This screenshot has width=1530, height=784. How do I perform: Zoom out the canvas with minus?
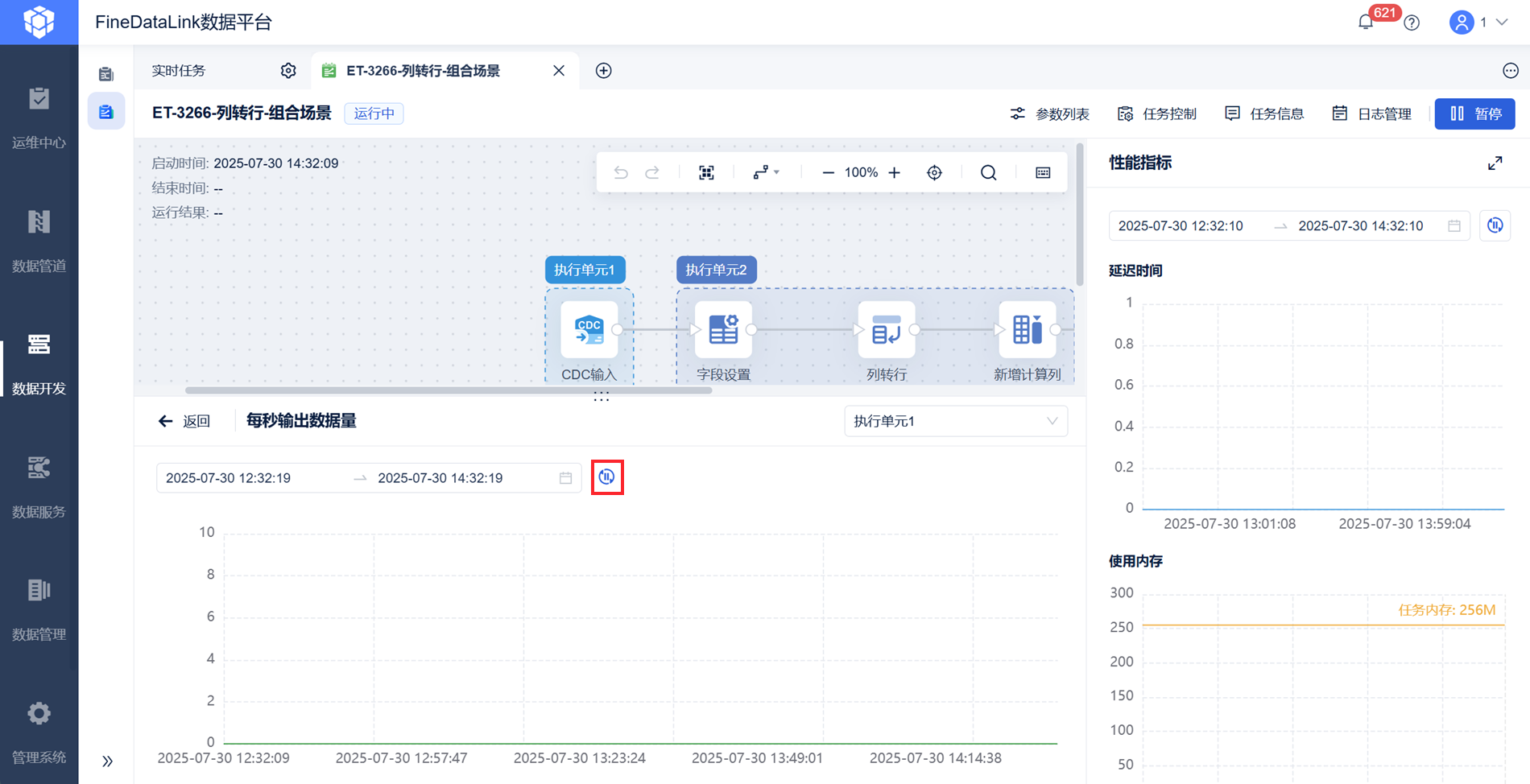click(828, 172)
